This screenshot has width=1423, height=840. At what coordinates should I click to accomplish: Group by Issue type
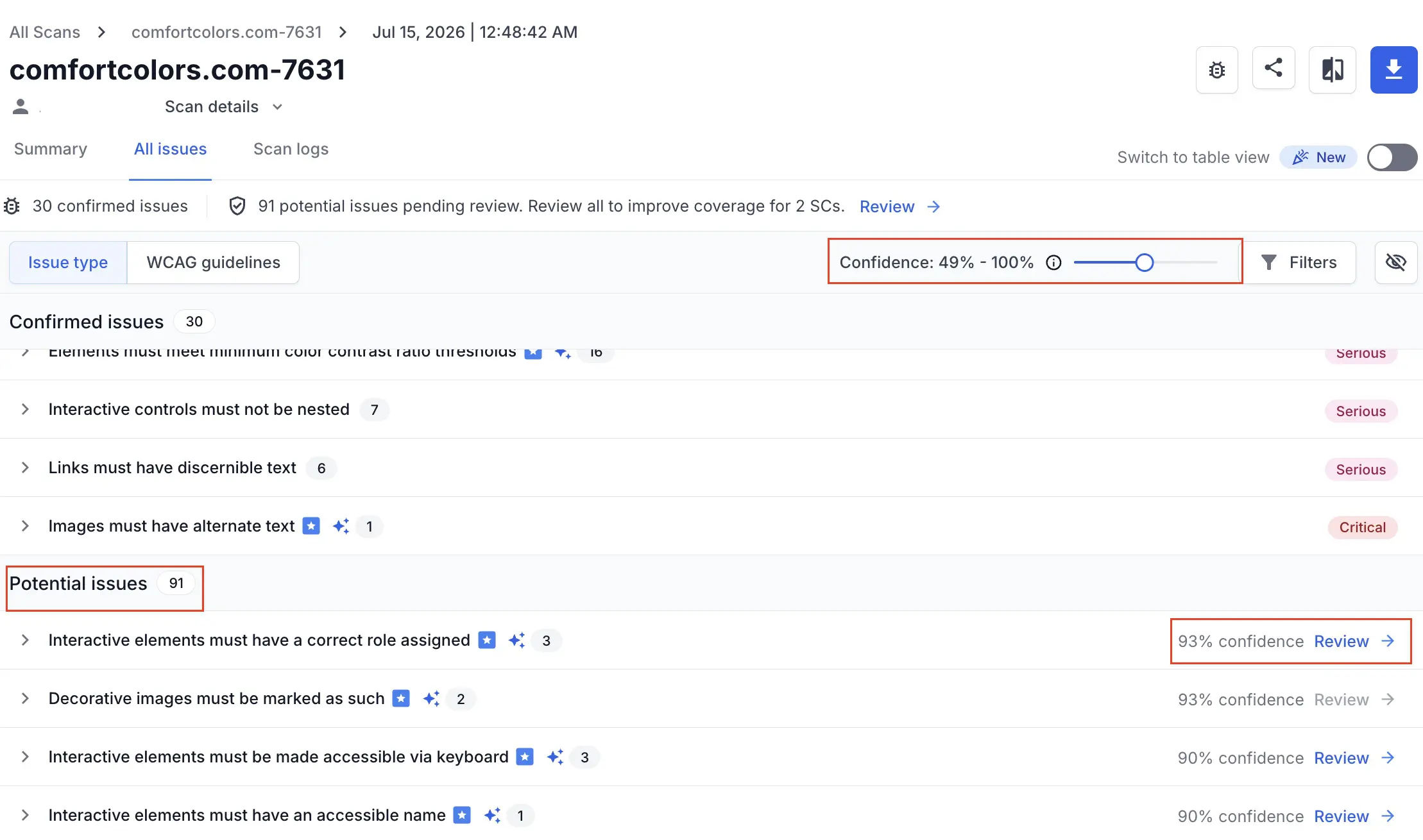pos(68,262)
